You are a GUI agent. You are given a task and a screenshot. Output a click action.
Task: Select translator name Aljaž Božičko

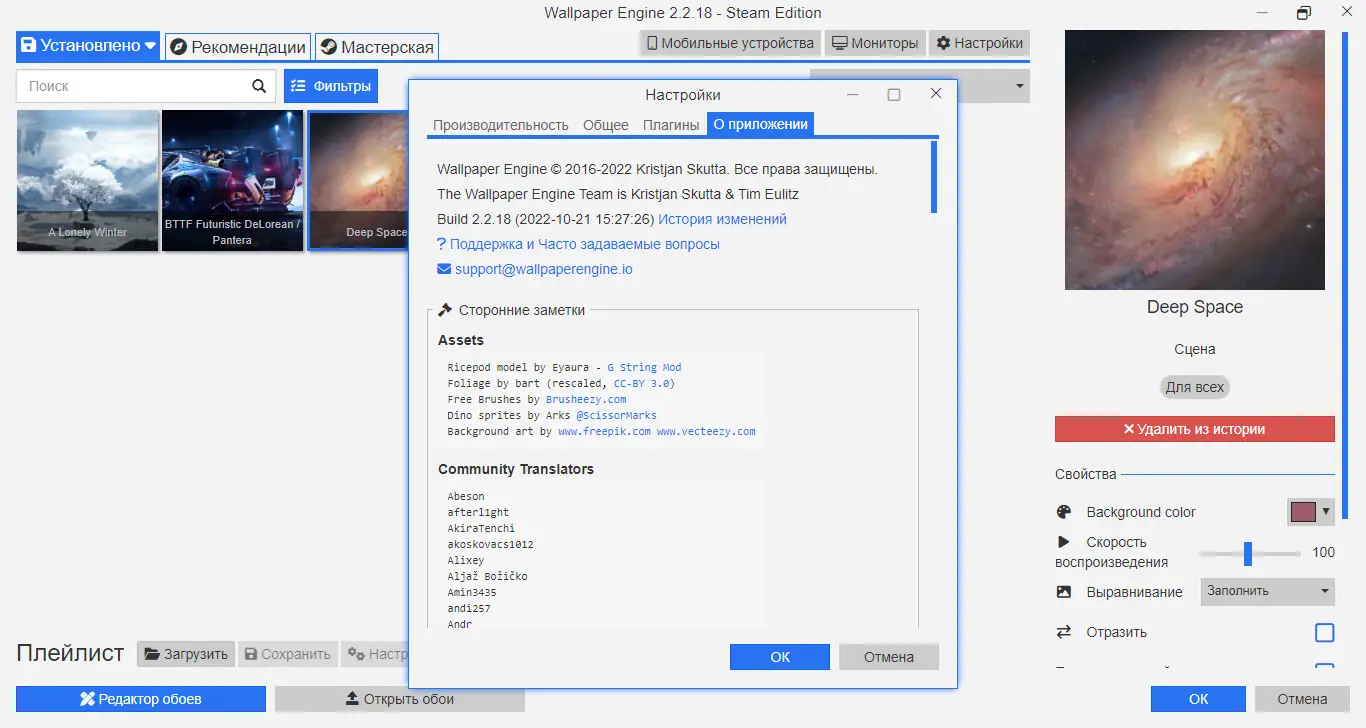pos(487,576)
